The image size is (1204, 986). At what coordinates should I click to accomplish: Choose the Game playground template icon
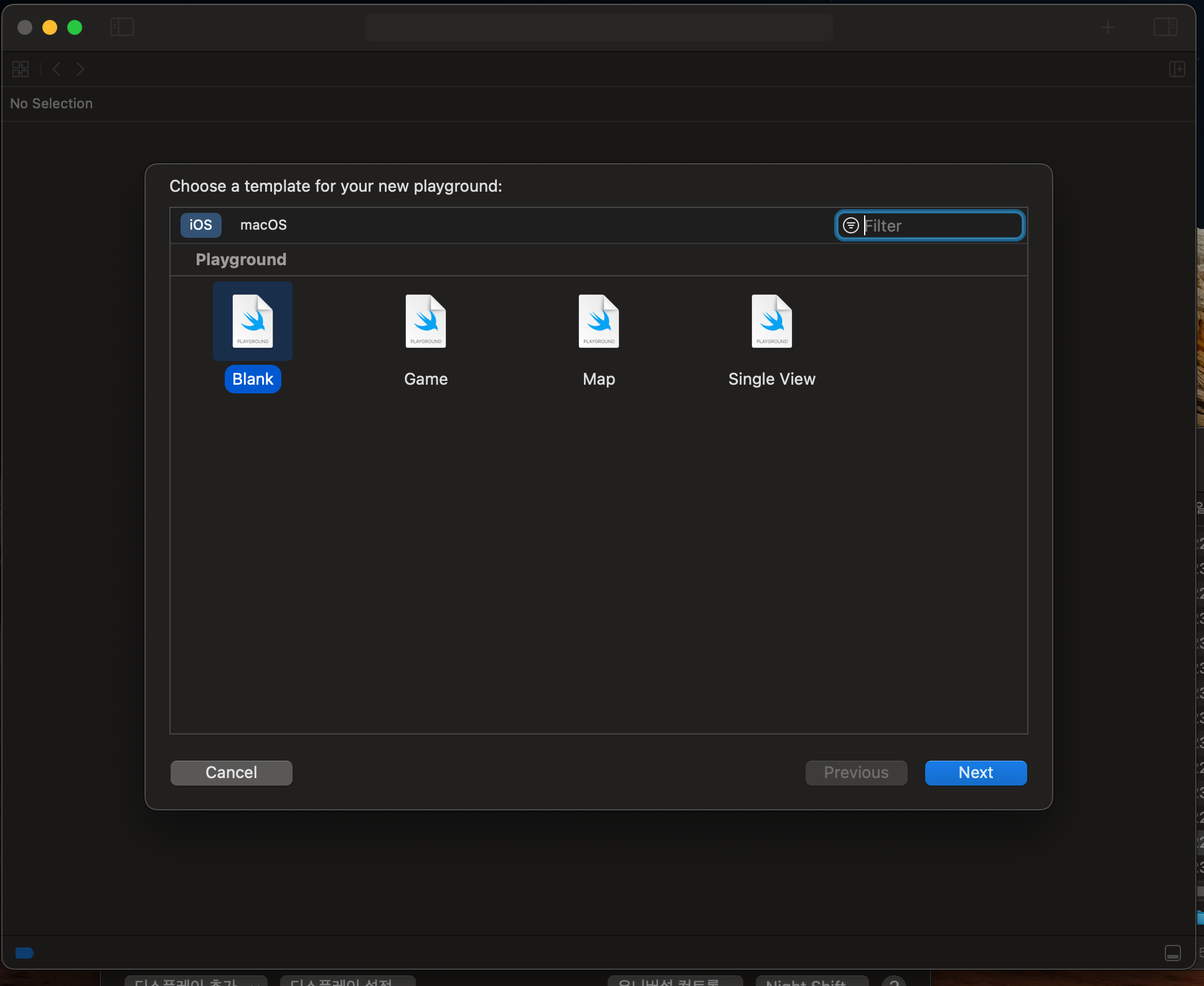(x=426, y=321)
